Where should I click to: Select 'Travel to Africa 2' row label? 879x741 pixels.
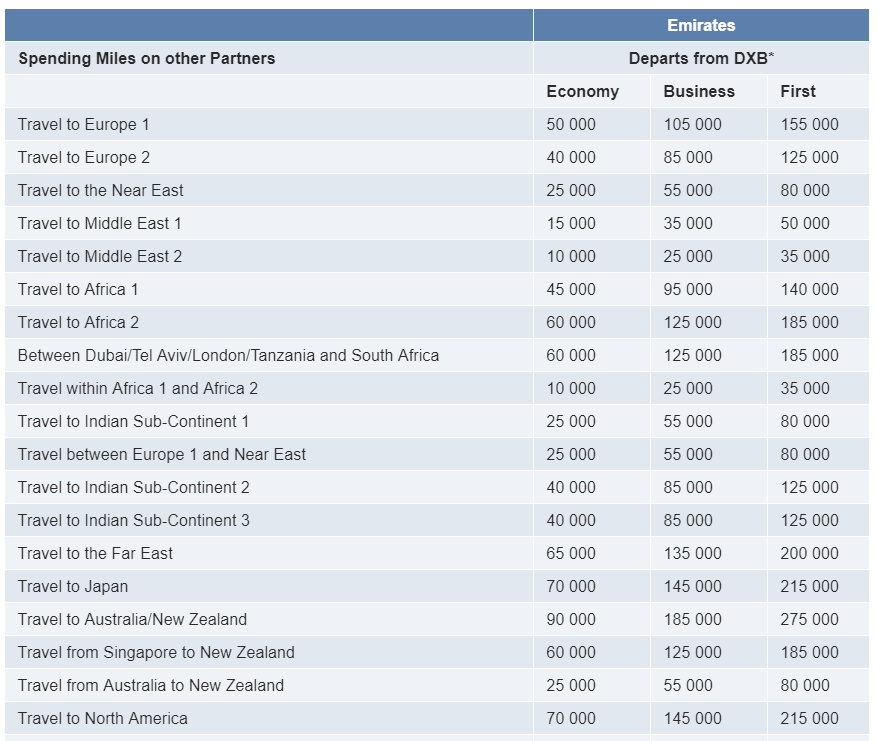(78, 322)
